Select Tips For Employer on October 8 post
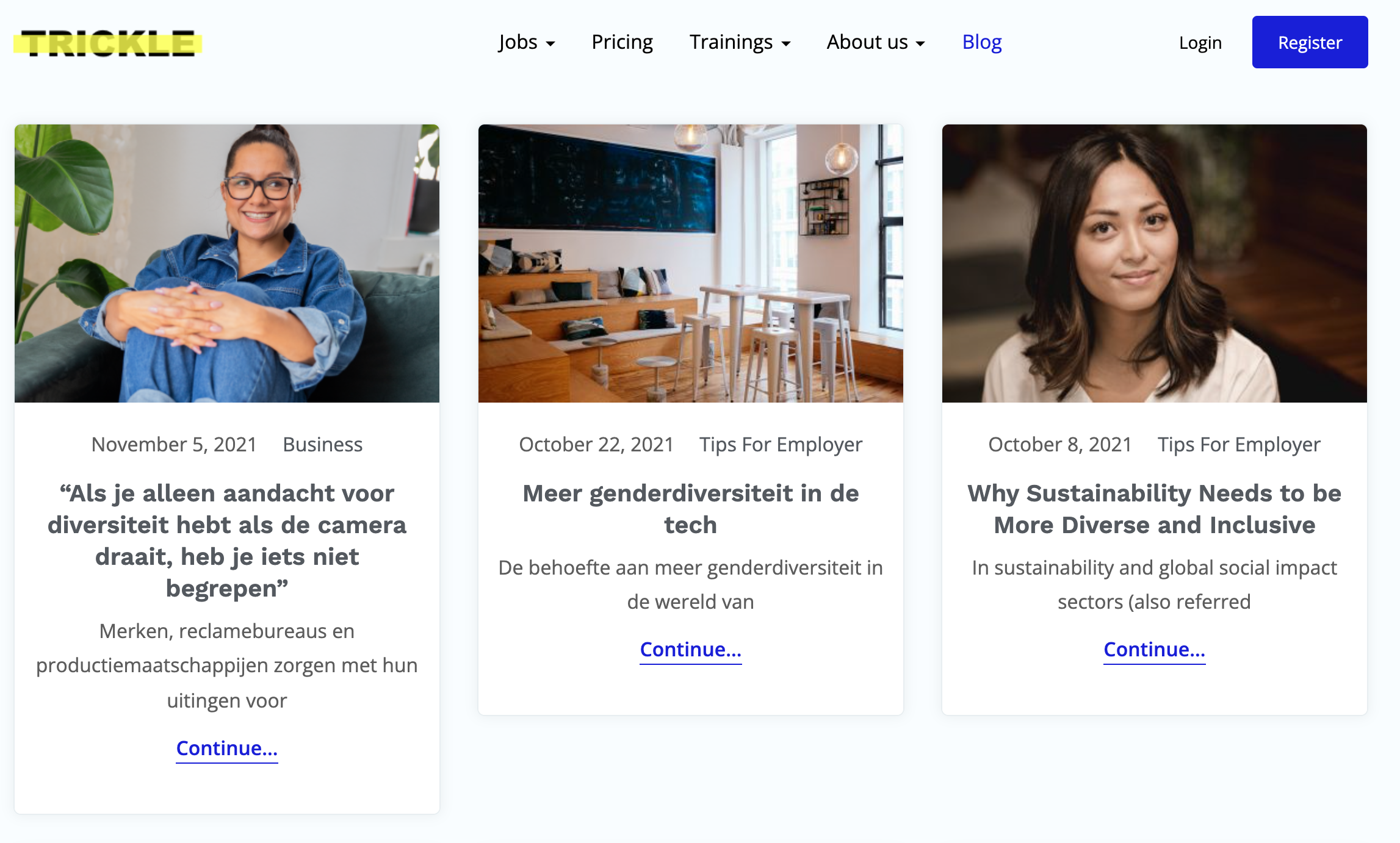1400x843 pixels. pyautogui.click(x=1239, y=444)
